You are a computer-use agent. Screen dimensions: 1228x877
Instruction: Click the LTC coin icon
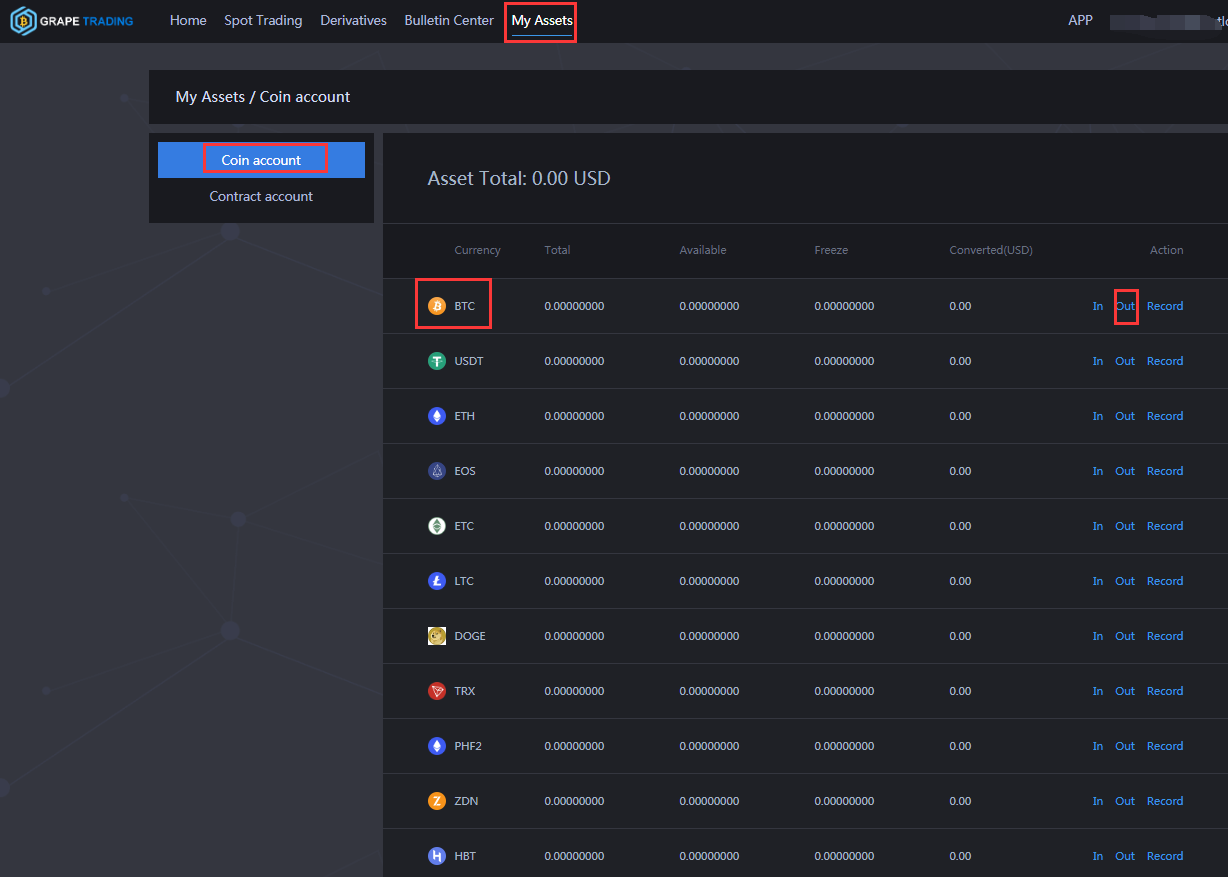point(437,581)
